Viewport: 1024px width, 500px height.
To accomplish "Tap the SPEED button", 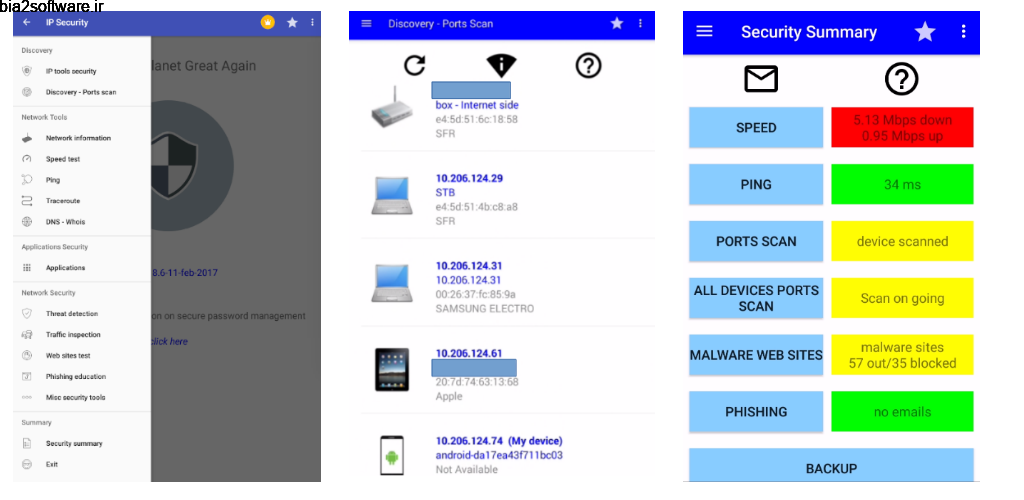I will point(756,128).
